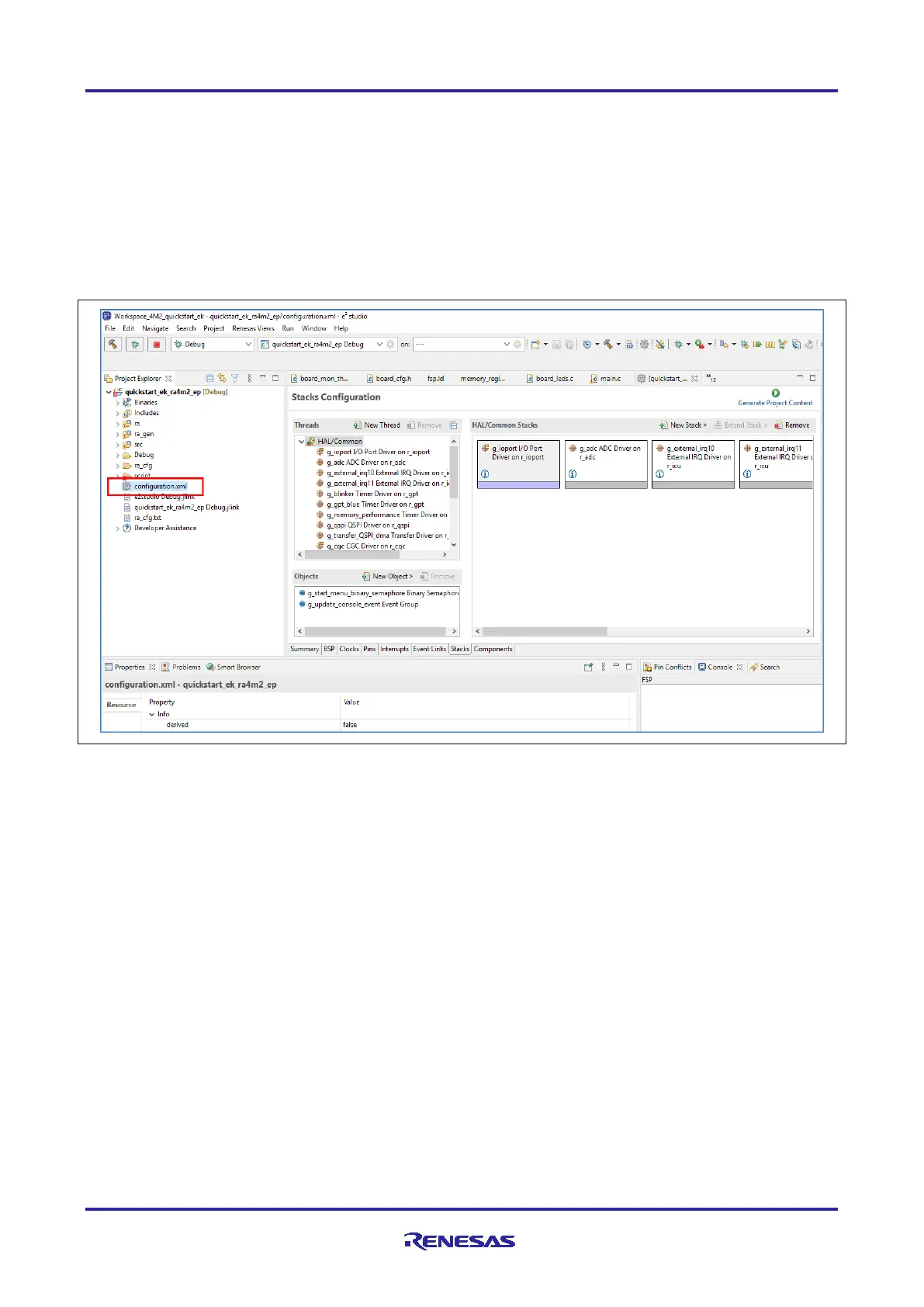Click the Build hammer button
The width and height of the screenshot is (924, 1307).
[113, 344]
